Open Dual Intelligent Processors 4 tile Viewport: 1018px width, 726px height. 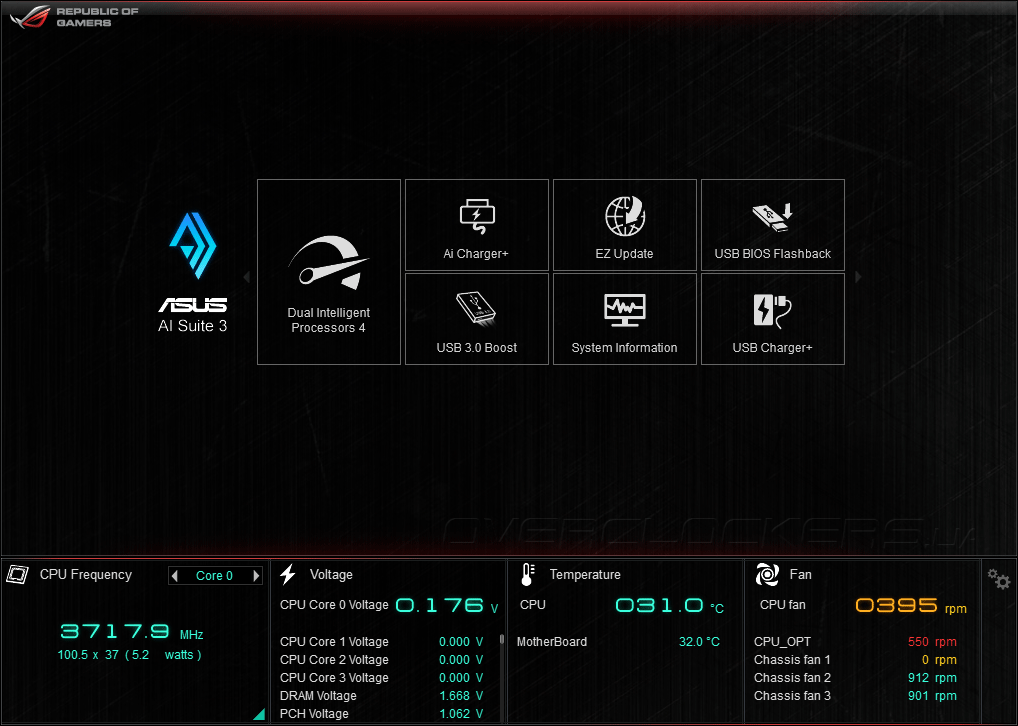329,272
